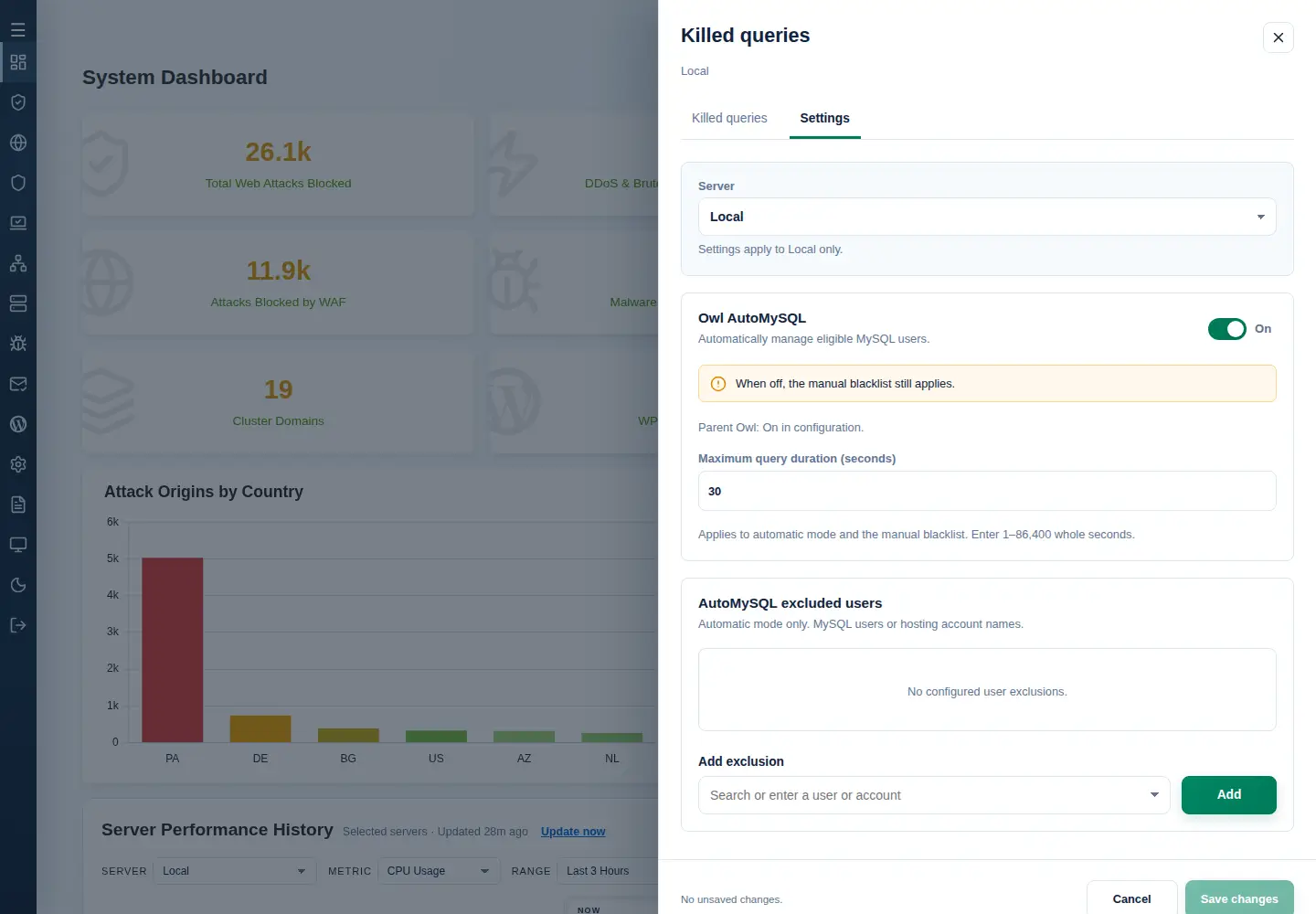This screenshot has width=1316, height=914.
Task: Click the PA bar in attack chart
Action: click(x=173, y=650)
